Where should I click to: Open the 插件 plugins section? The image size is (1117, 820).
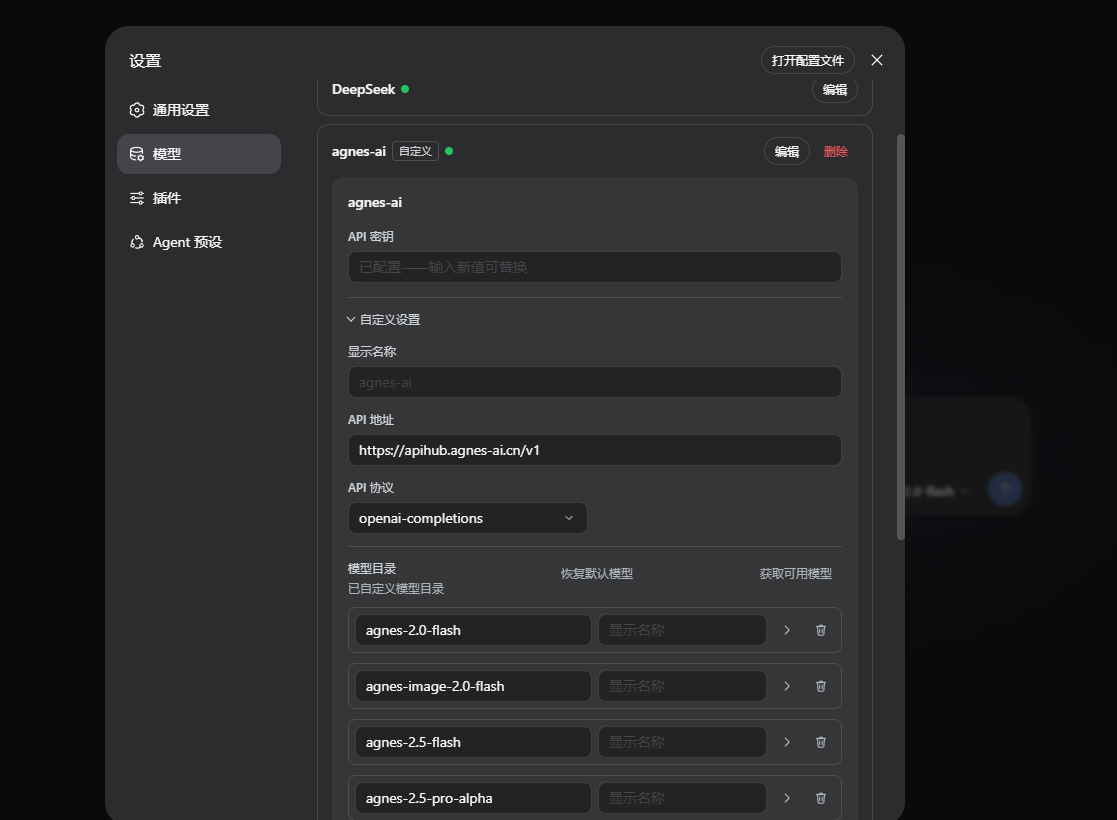coord(199,198)
